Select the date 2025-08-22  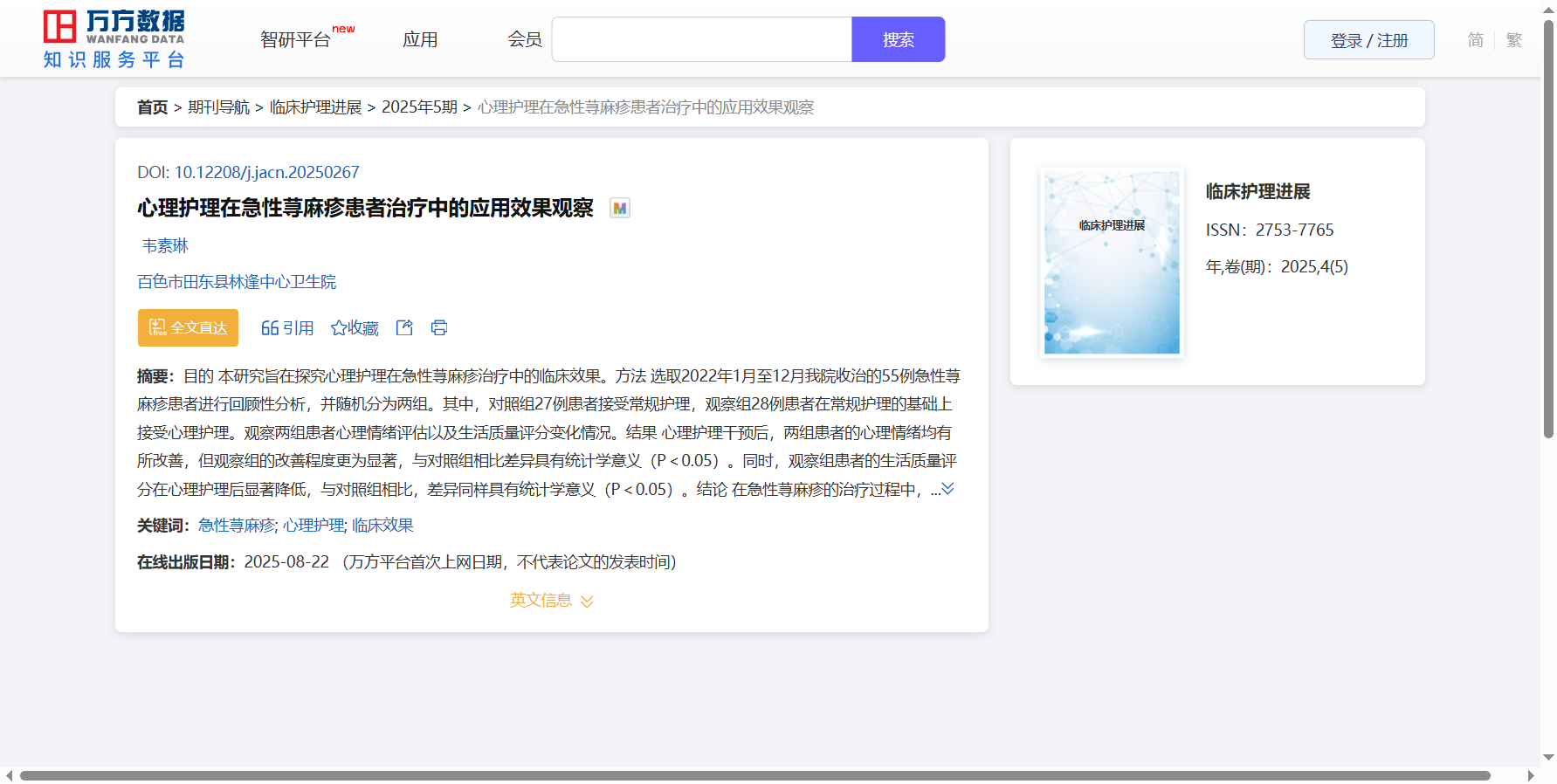click(286, 562)
